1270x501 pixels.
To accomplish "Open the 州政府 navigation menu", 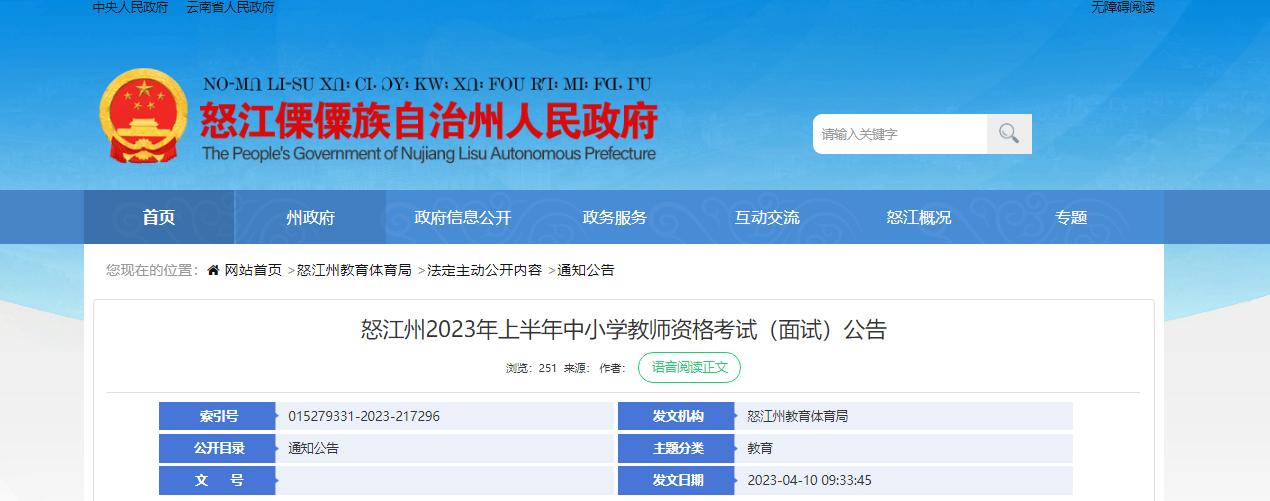I will point(310,218).
